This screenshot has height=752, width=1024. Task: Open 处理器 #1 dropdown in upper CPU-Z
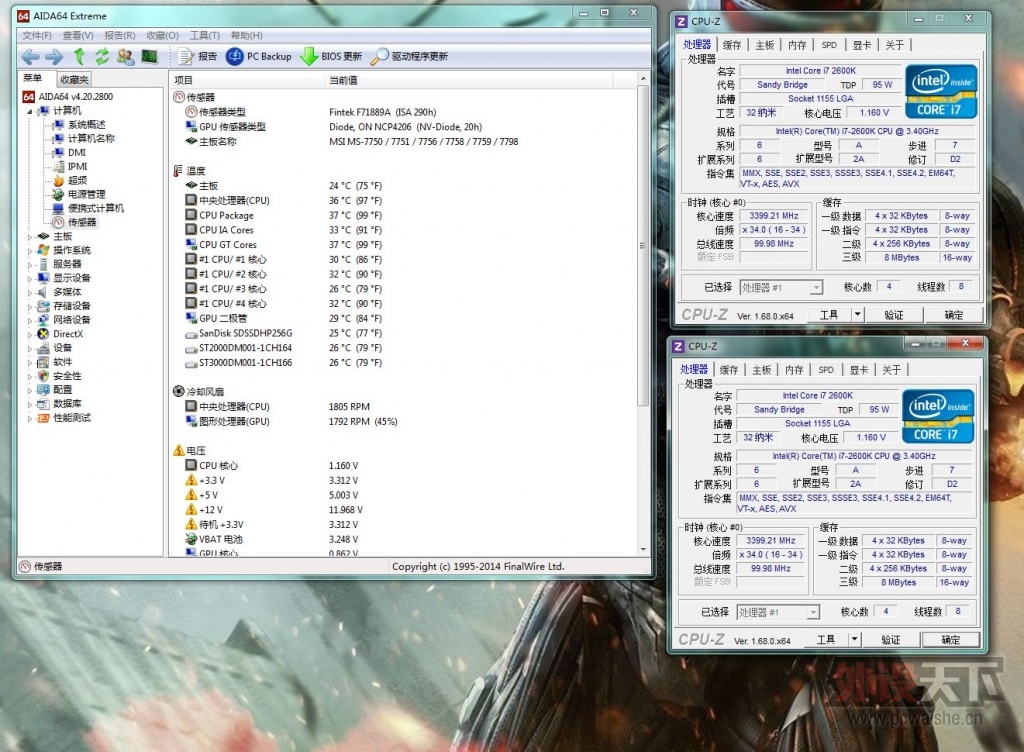[781, 287]
